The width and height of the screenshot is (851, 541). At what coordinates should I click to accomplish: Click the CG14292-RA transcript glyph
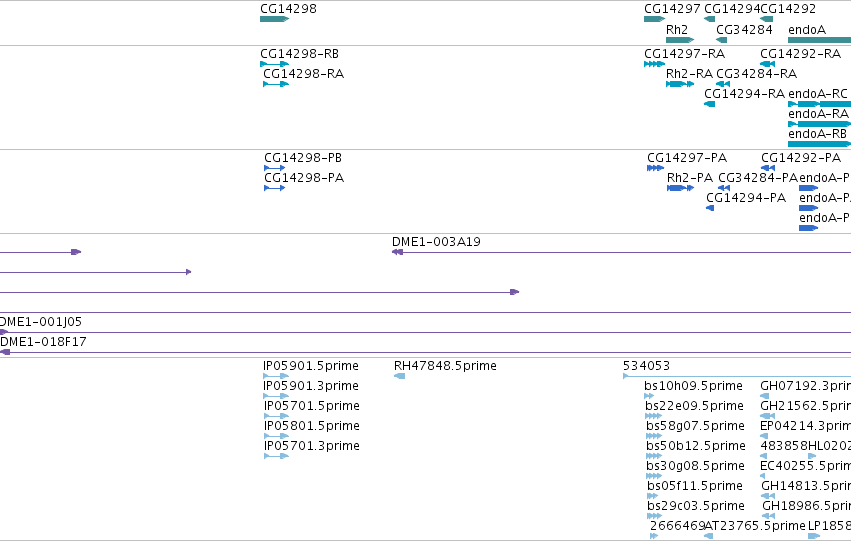click(x=767, y=64)
